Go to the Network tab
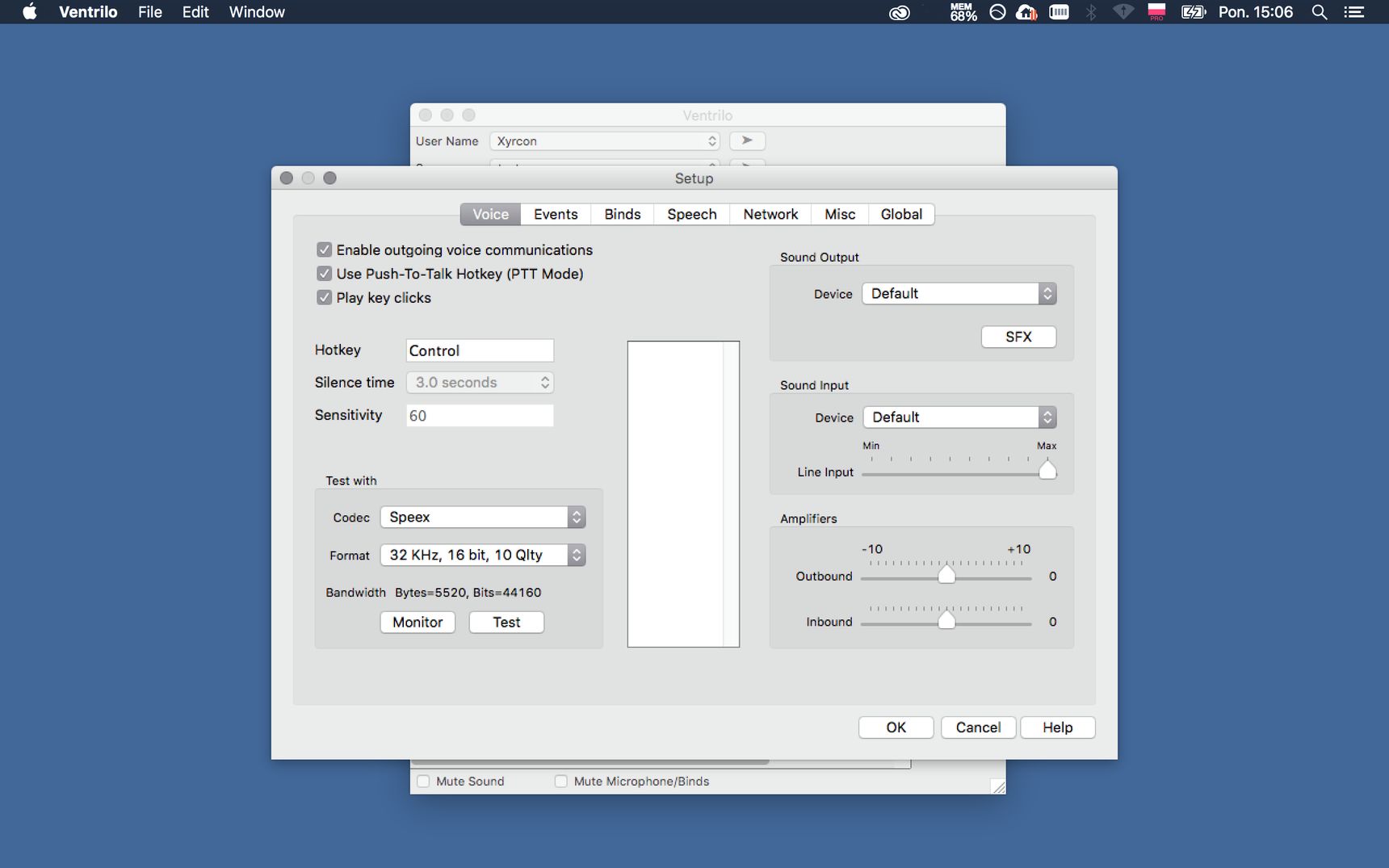Screen dimensions: 1389x868 (x=770, y=214)
